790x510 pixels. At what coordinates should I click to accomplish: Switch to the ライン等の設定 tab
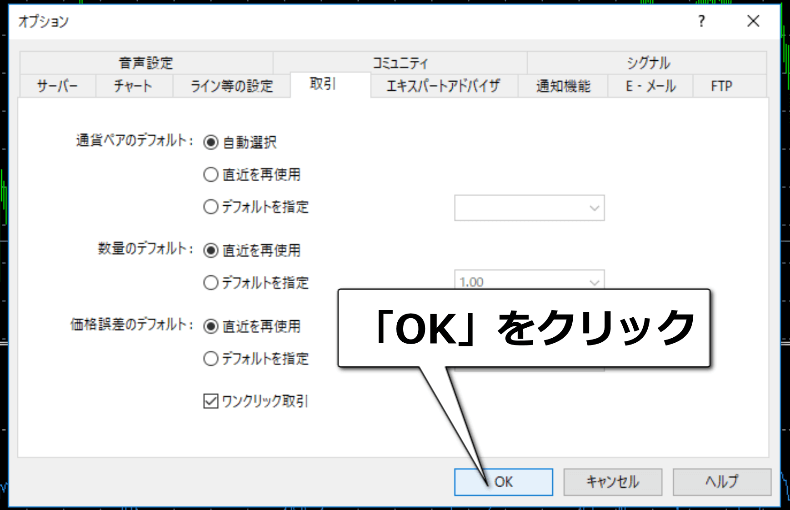coord(231,86)
